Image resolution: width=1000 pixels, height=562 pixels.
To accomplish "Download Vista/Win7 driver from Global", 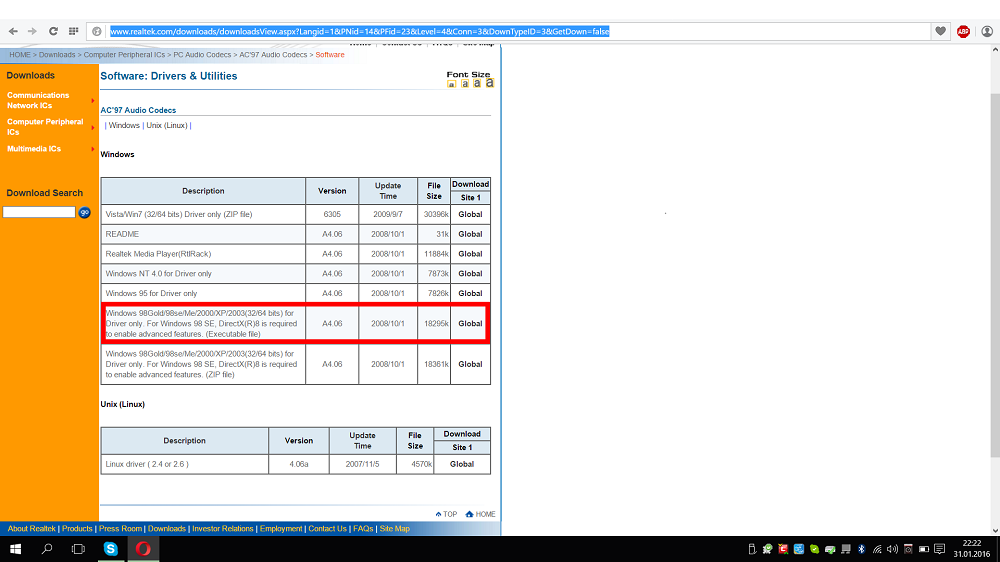I will (x=470, y=214).
